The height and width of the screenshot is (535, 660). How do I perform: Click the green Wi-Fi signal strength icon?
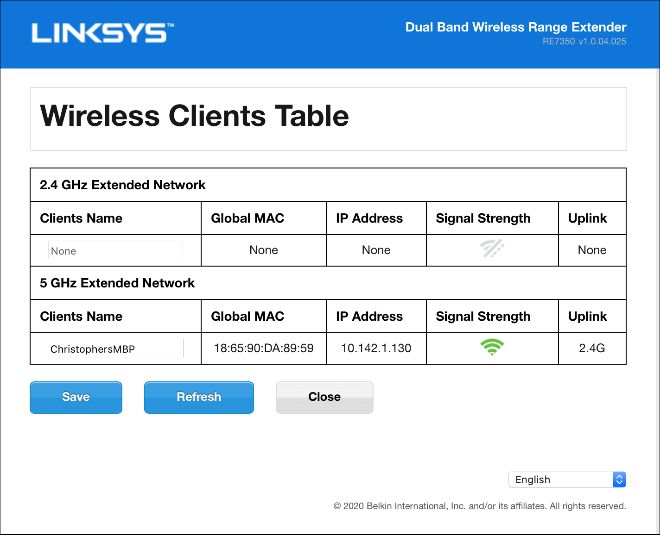(492, 347)
